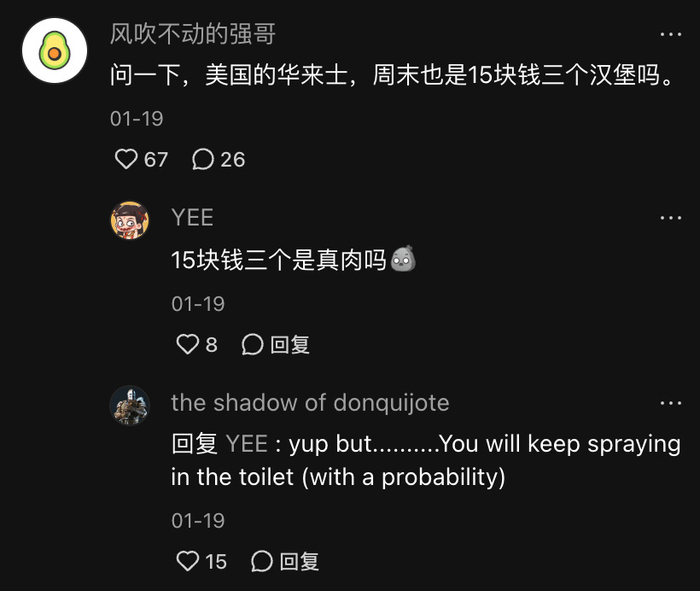The width and height of the screenshot is (700, 591).
Task: Click the YEE mention in donquijote's reply
Action: tap(246, 444)
